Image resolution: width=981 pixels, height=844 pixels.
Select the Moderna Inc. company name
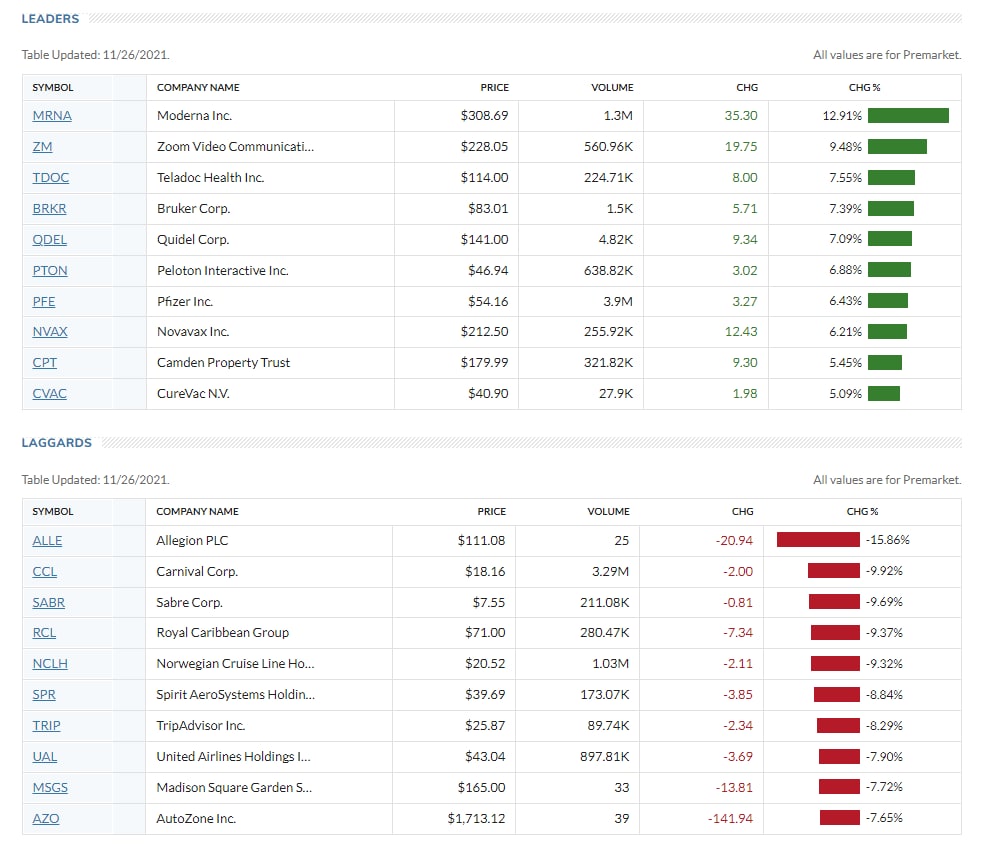point(195,116)
